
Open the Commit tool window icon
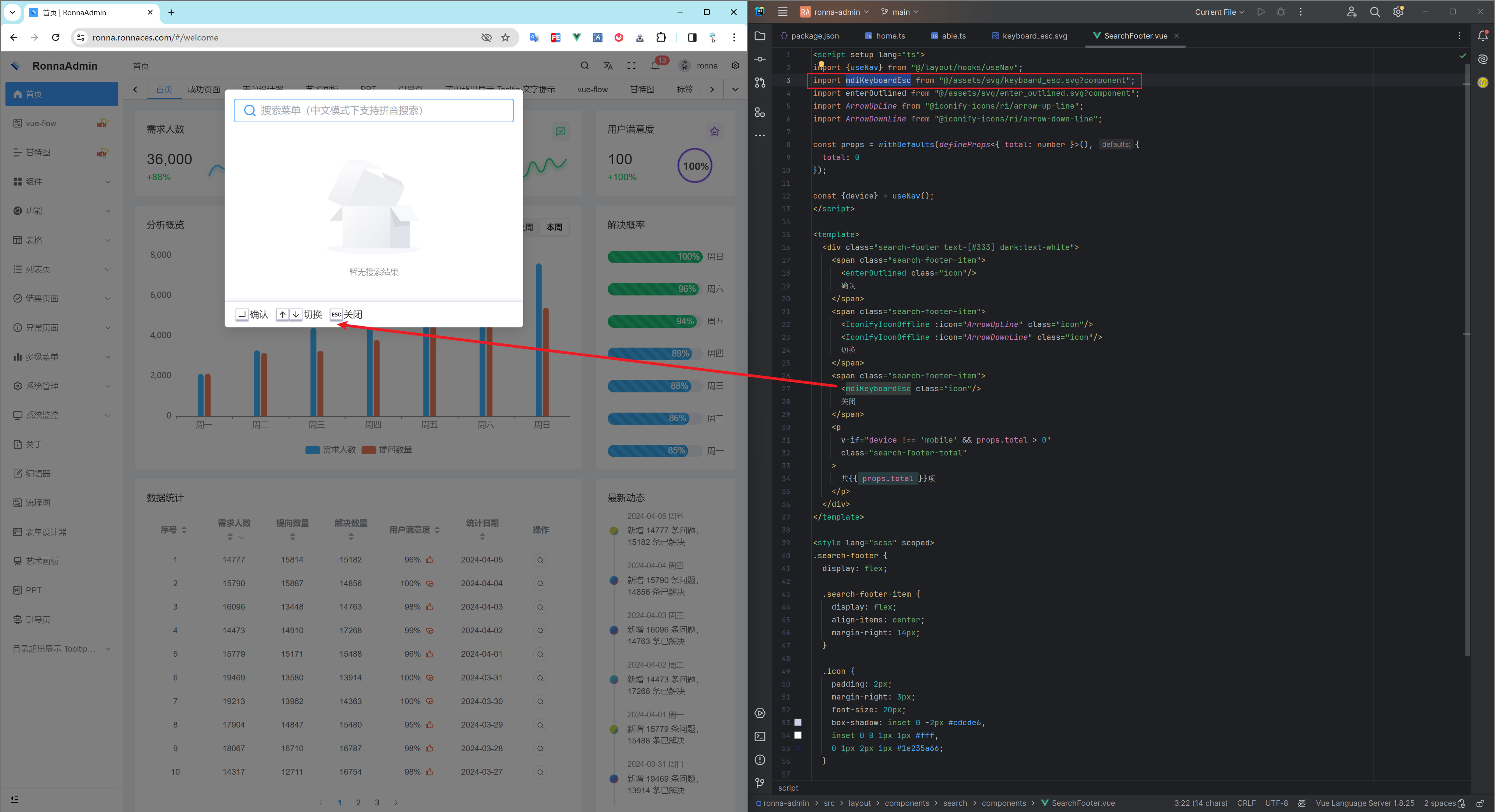point(760,59)
